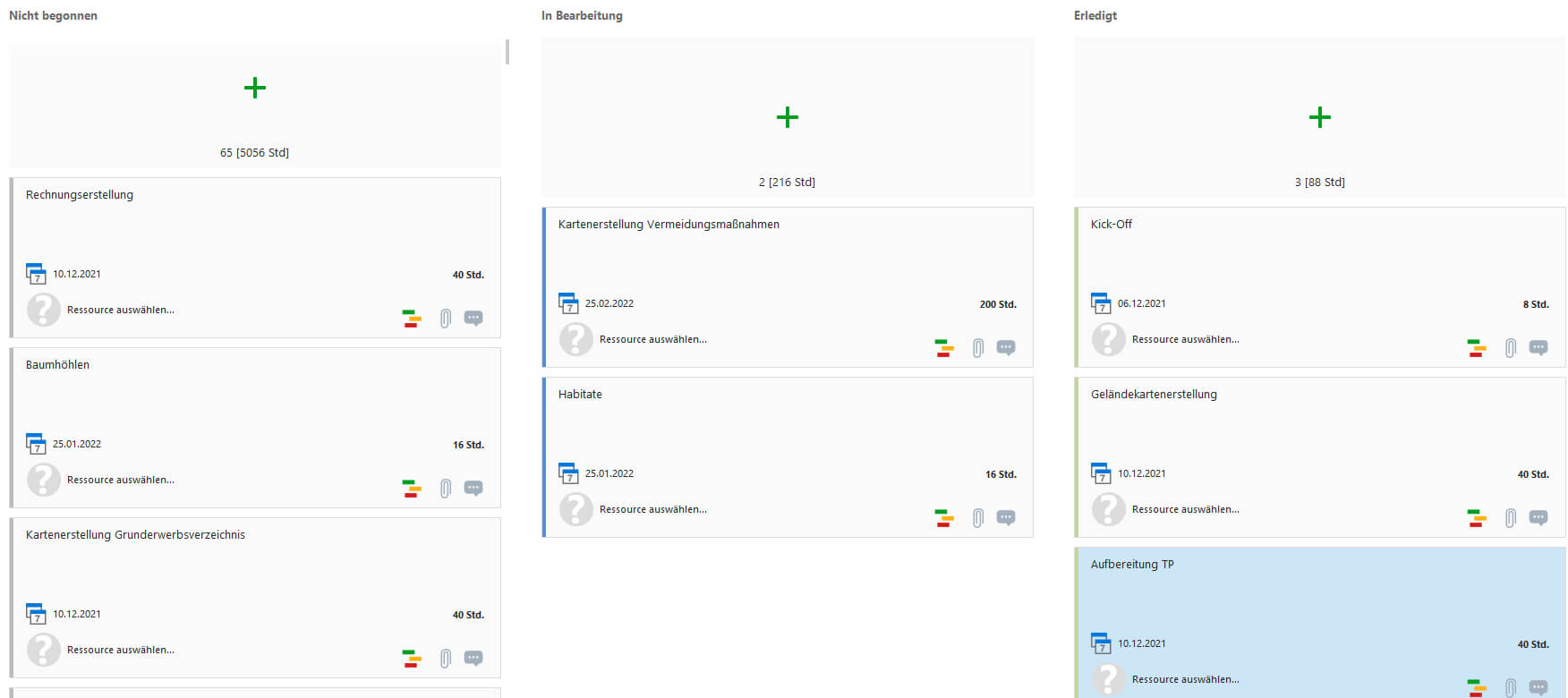1568x698 pixels.
Task: Open paperclip on Kartenerstellung Vermeidungsmaßnahmen card
Action: (x=977, y=348)
